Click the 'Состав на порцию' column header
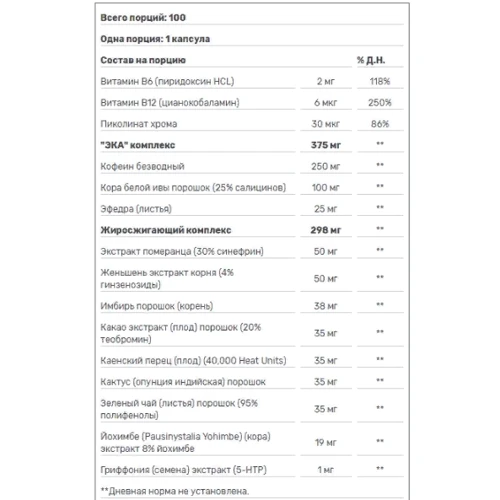Viewport: 500px width, 500px height. point(143,60)
